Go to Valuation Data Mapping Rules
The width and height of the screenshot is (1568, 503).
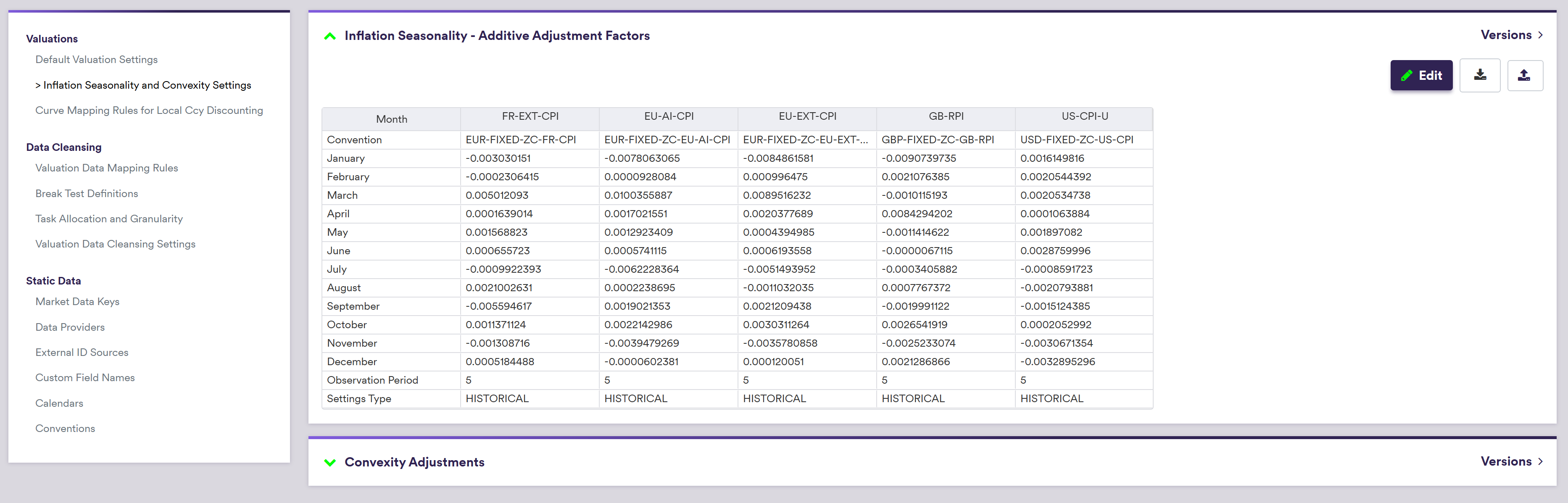pyautogui.click(x=106, y=168)
